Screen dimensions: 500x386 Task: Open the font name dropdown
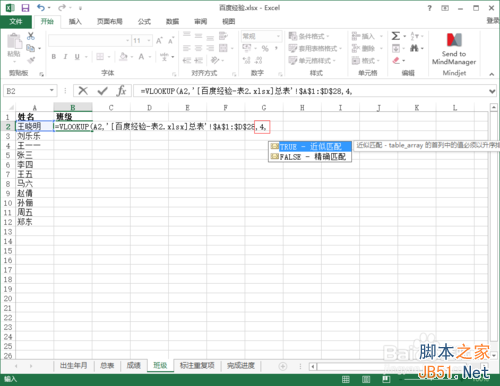coord(128,41)
